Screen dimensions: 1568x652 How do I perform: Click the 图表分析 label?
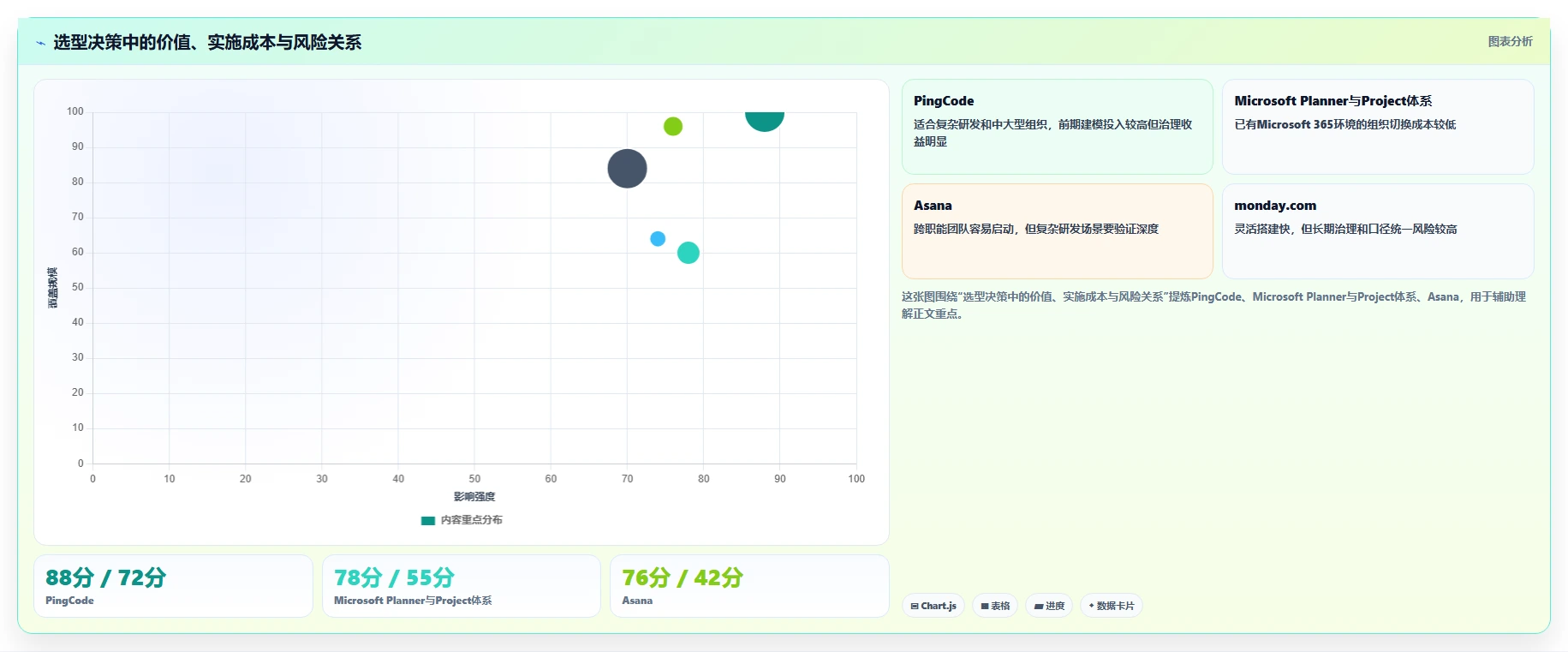click(x=1510, y=41)
